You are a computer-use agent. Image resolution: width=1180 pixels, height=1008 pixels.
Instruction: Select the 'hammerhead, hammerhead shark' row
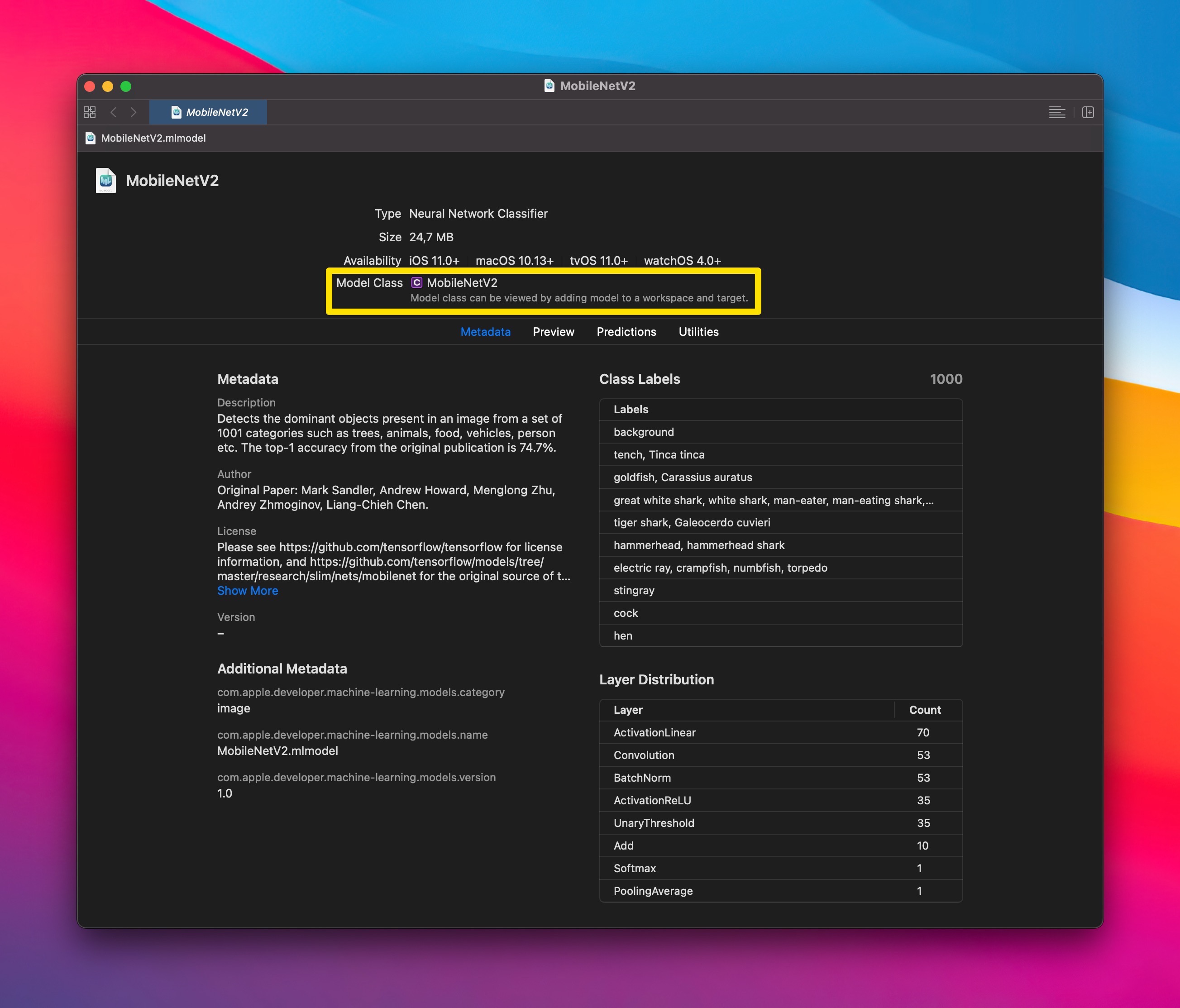pos(781,545)
